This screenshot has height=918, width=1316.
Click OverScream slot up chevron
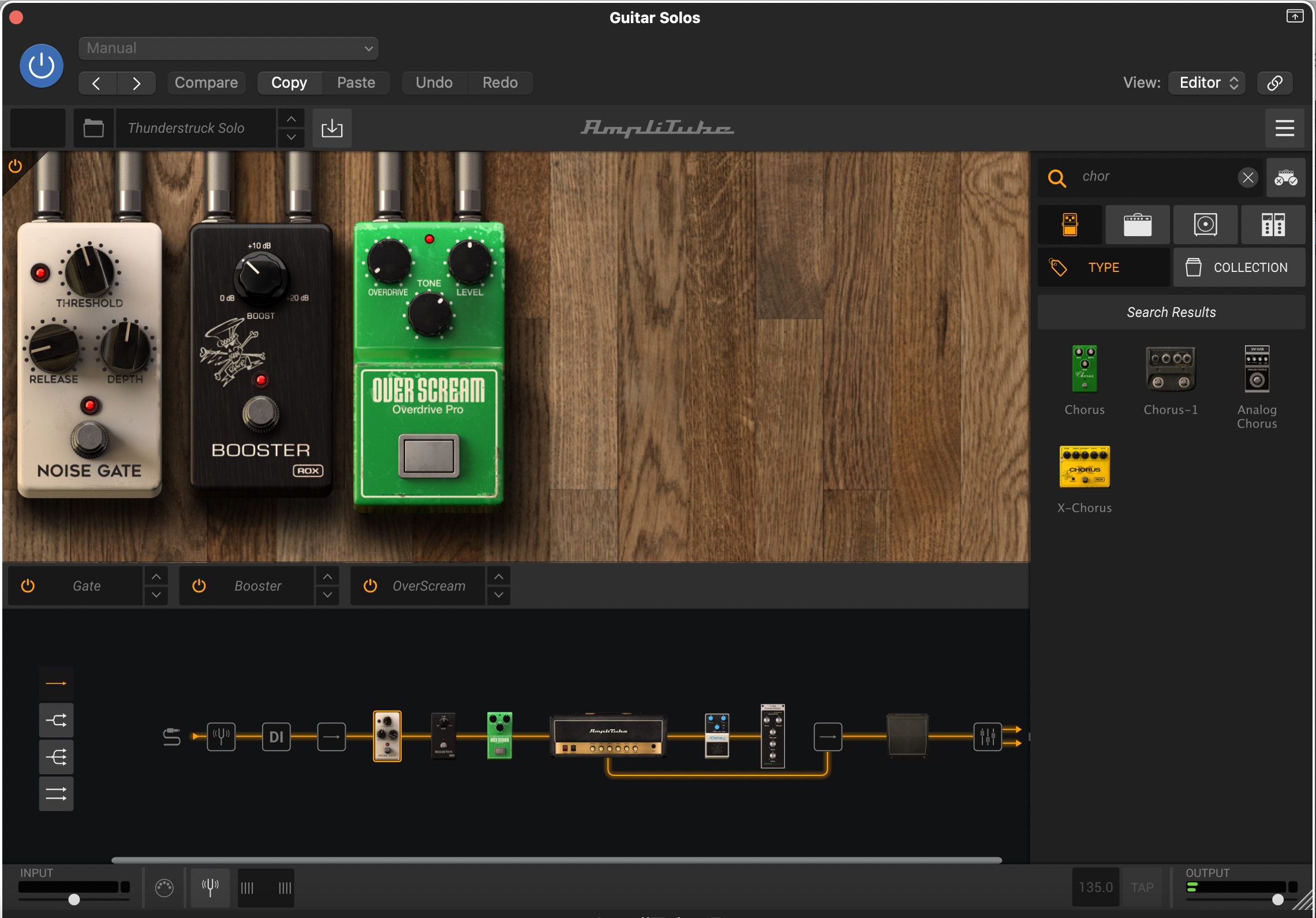pos(499,577)
